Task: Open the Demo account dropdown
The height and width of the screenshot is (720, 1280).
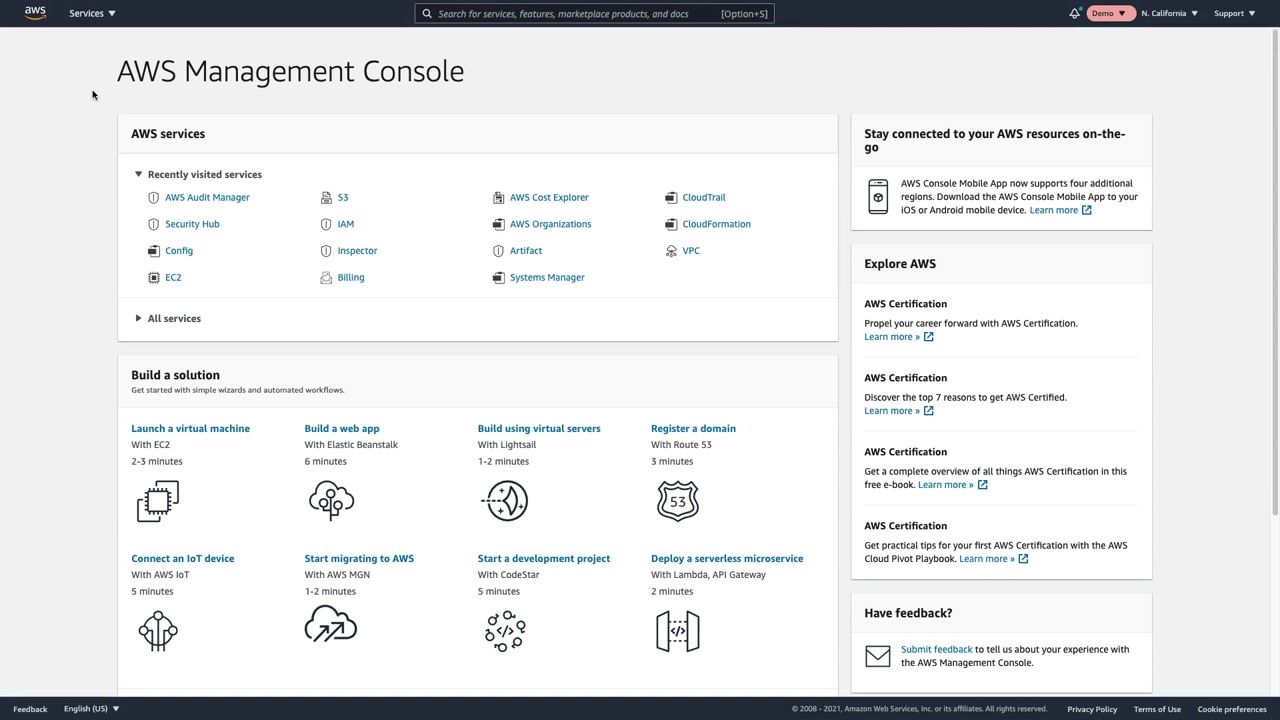Action: tap(1109, 13)
